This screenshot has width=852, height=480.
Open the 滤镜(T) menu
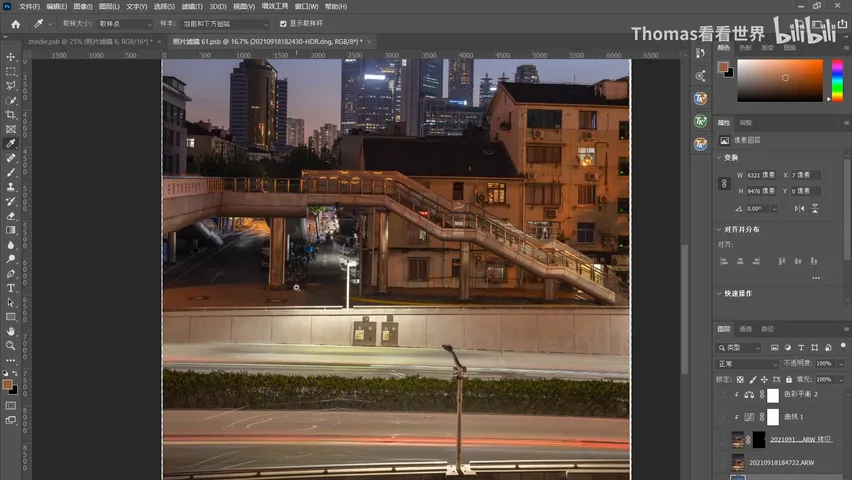click(x=192, y=7)
